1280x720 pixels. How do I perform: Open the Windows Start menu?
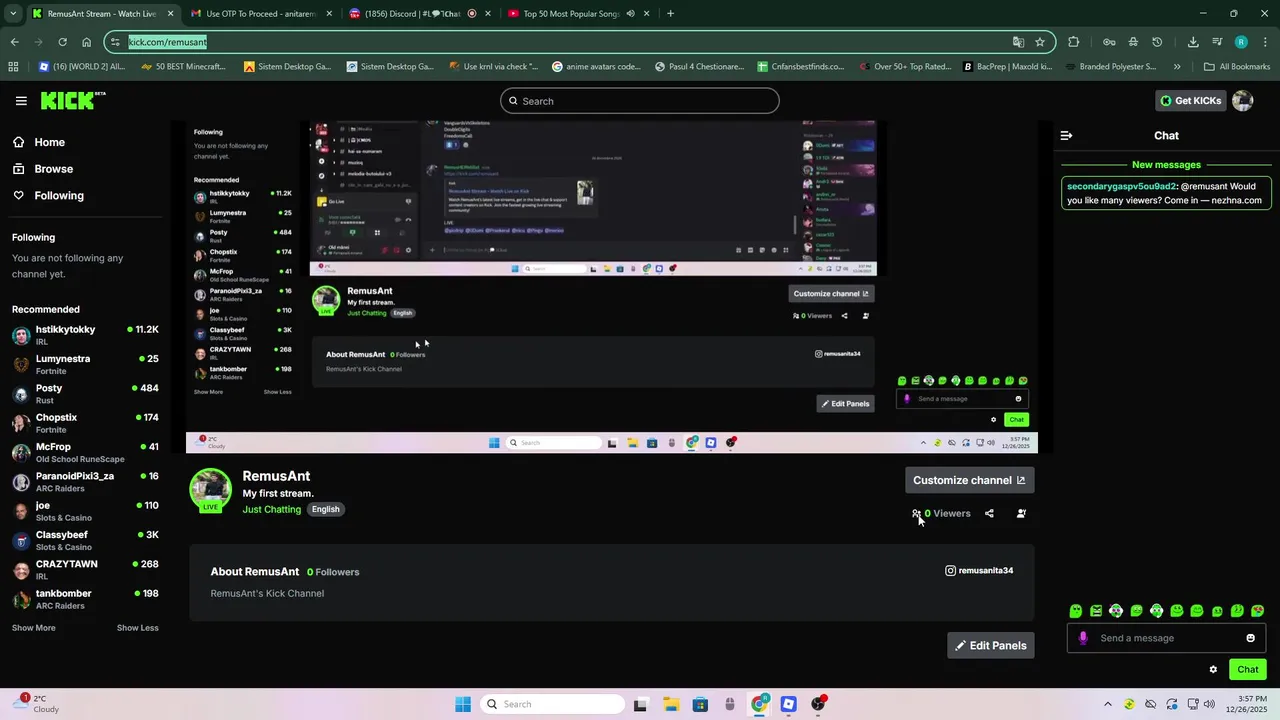(463, 704)
